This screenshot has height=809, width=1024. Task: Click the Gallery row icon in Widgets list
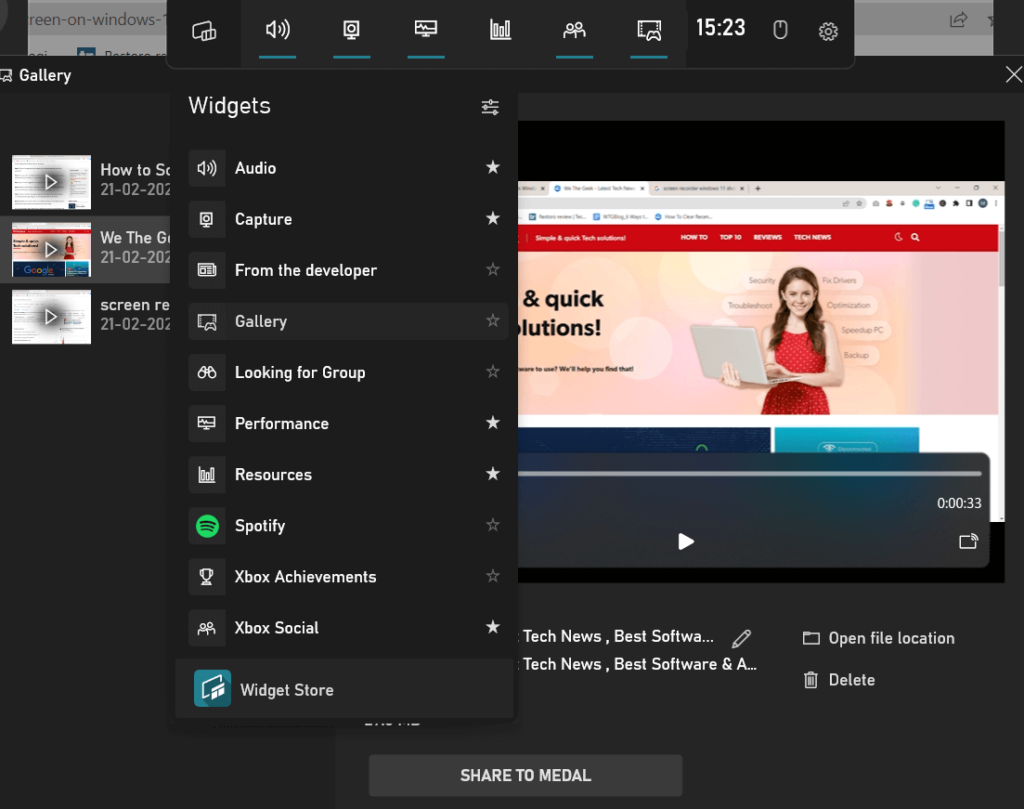pos(207,321)
